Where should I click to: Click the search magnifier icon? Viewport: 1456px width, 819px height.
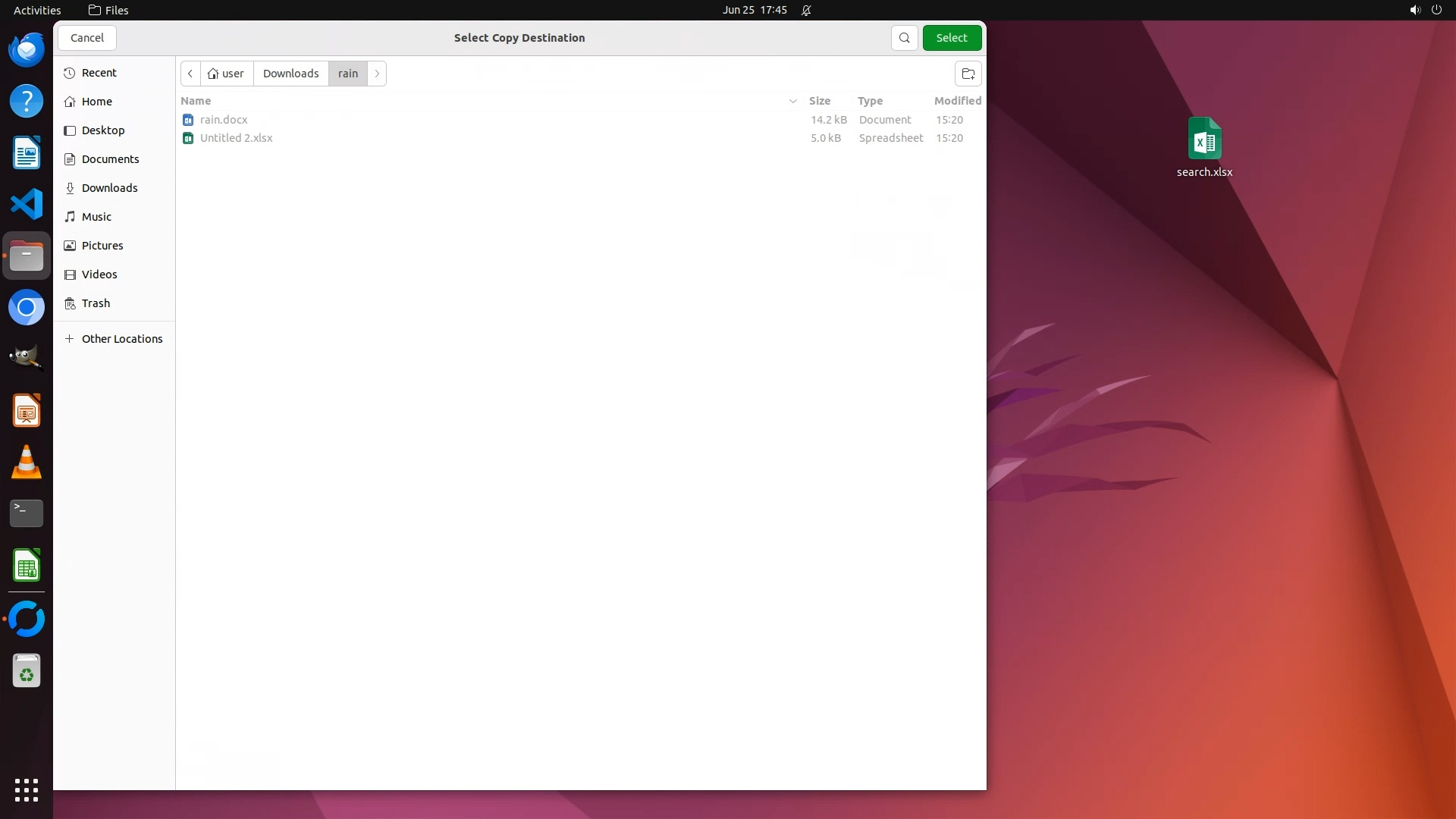[904, 38]
